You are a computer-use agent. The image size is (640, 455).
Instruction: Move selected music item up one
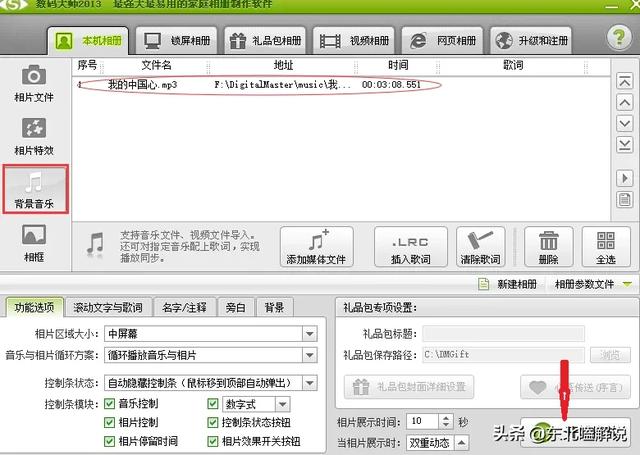coord(624,102)
